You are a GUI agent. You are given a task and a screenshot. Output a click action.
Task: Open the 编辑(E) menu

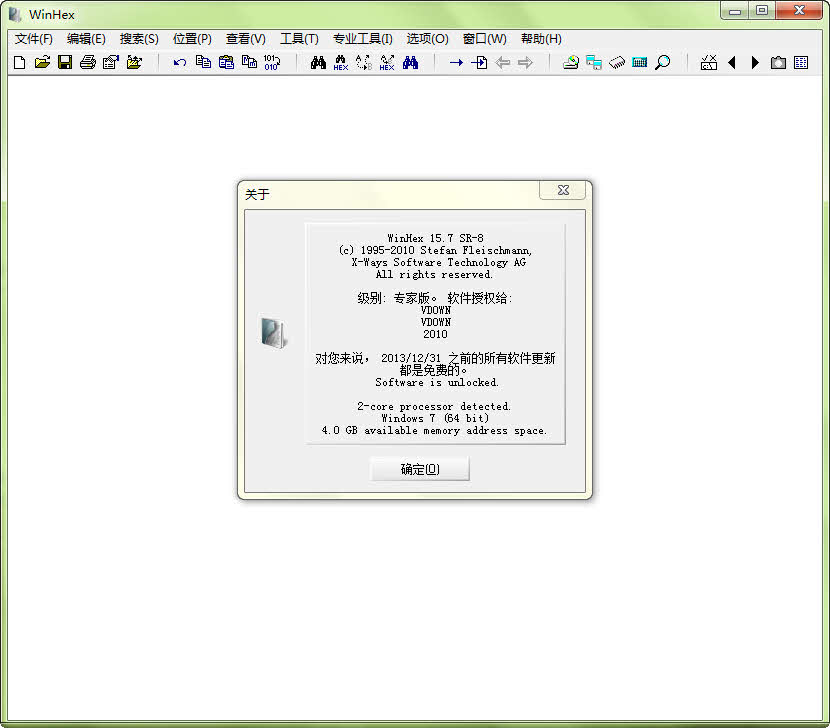tap(86, 39)
